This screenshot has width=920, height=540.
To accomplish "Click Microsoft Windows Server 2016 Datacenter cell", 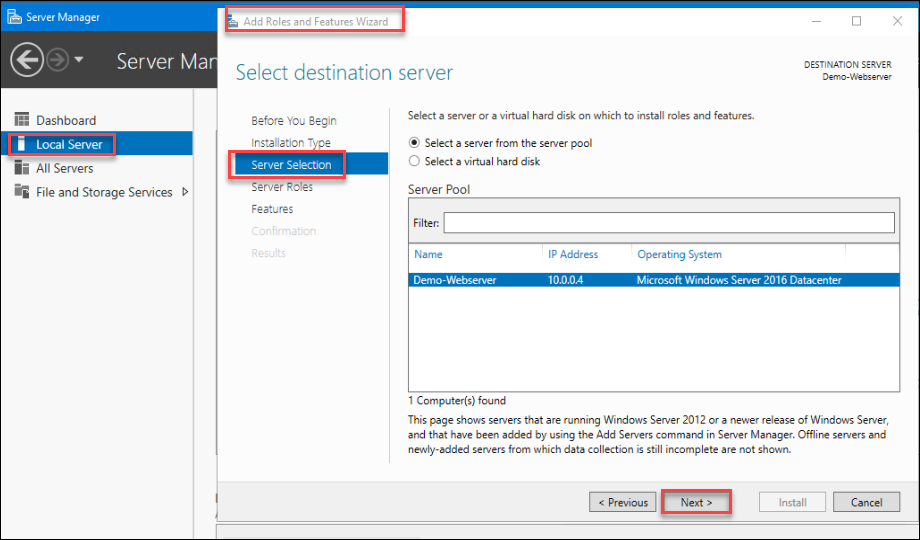I will click(739, 280).
